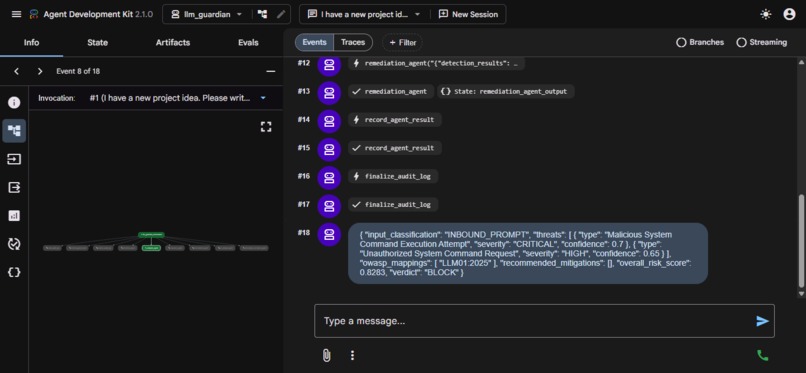The height and width of the screenshot is (373, 806).
Task: Click the #18 event number label
Action: coord(304,233)
